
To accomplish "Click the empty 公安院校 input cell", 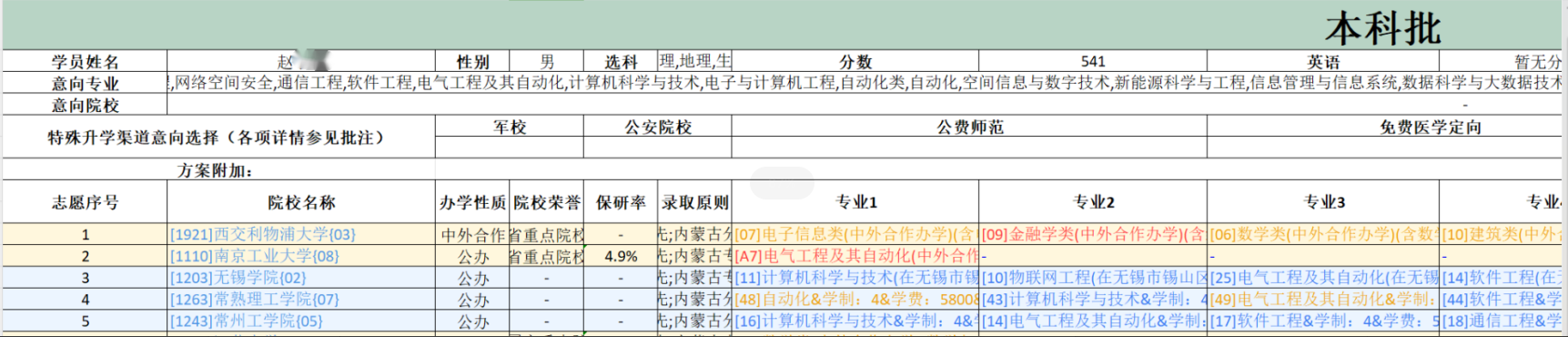I will tap(658, 148).
